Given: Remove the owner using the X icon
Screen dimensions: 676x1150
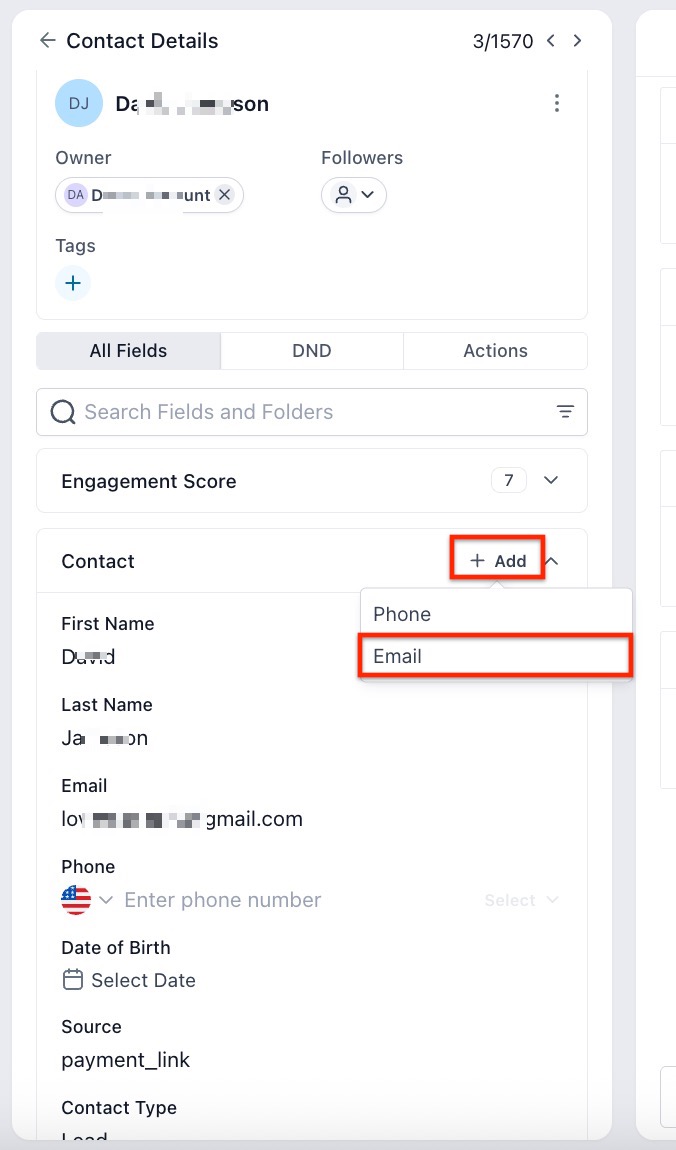Looking at the screenshot, I should click(x=225, y=195).
